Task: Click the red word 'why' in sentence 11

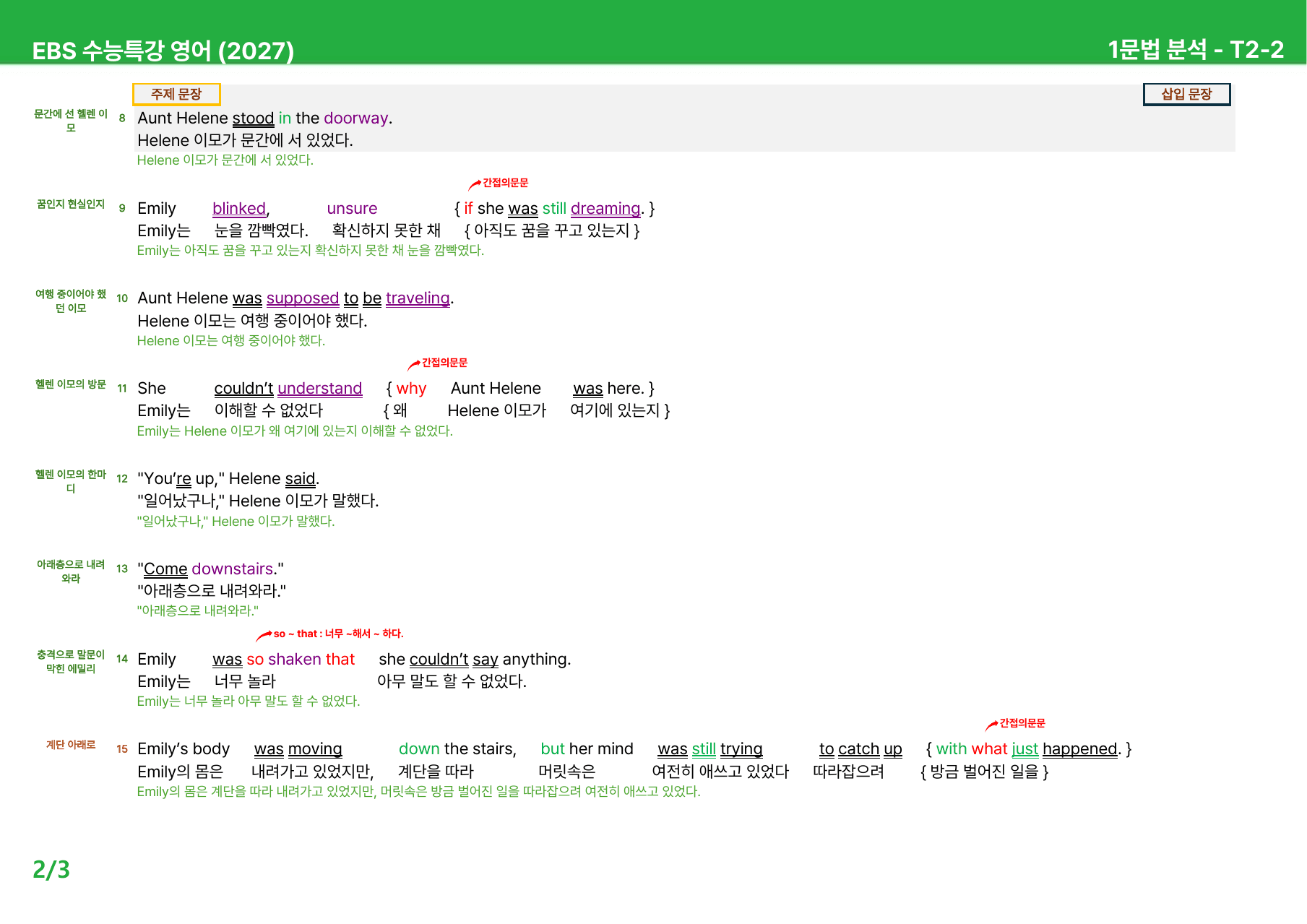Action: pos(411,389)
